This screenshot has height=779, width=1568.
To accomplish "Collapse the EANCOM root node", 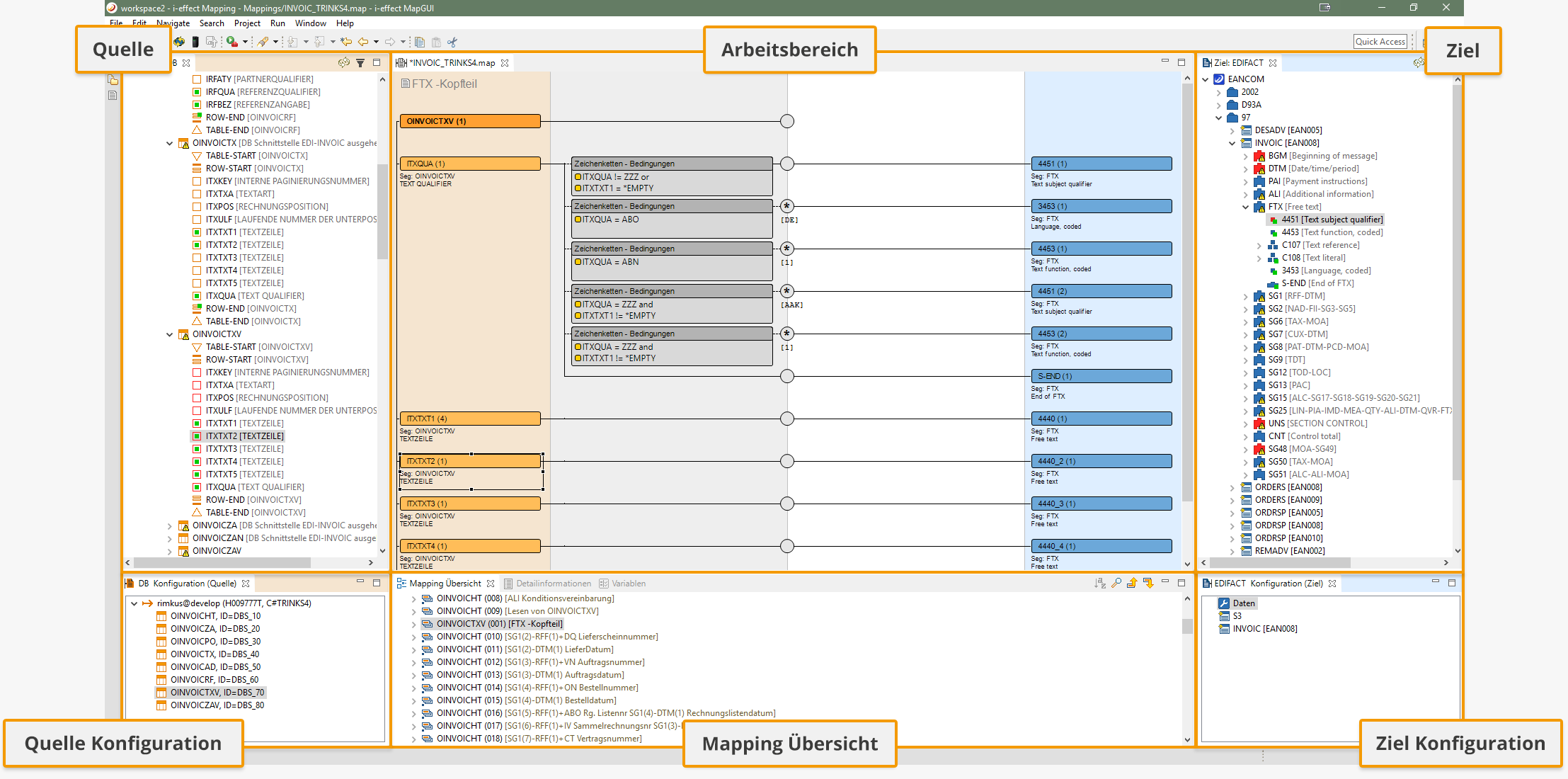I will tap(1206, 79).
